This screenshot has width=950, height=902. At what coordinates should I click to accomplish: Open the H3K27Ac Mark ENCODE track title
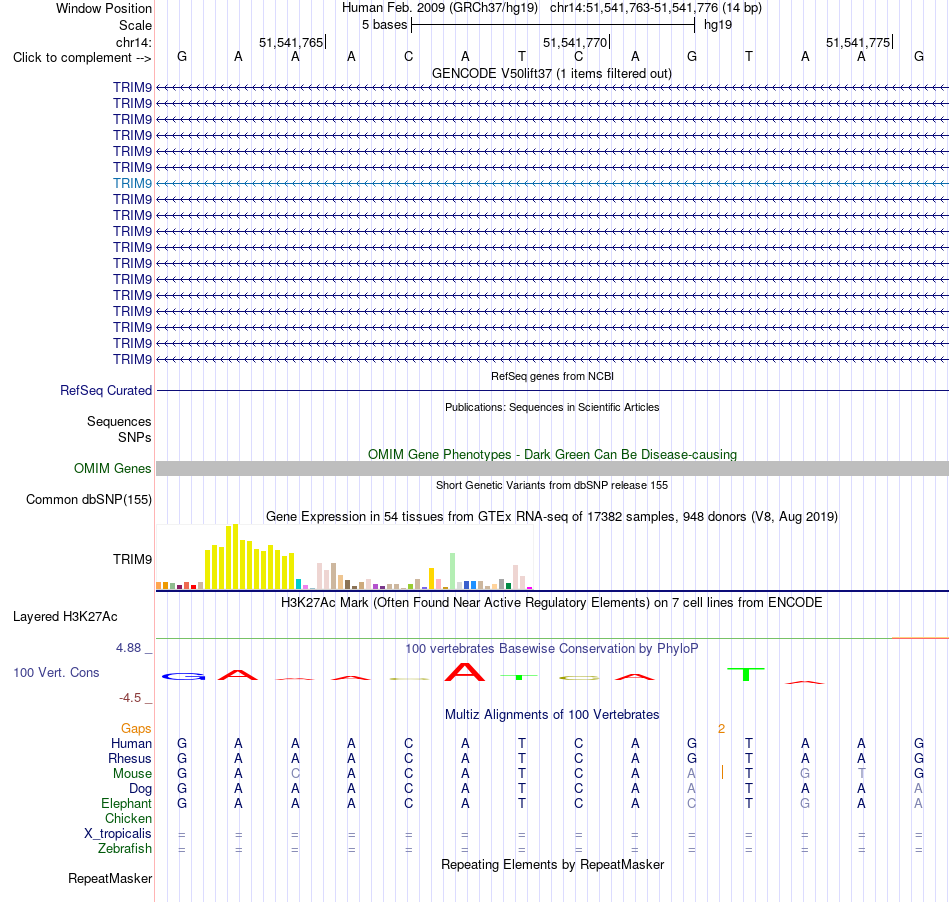click(551, 603)
